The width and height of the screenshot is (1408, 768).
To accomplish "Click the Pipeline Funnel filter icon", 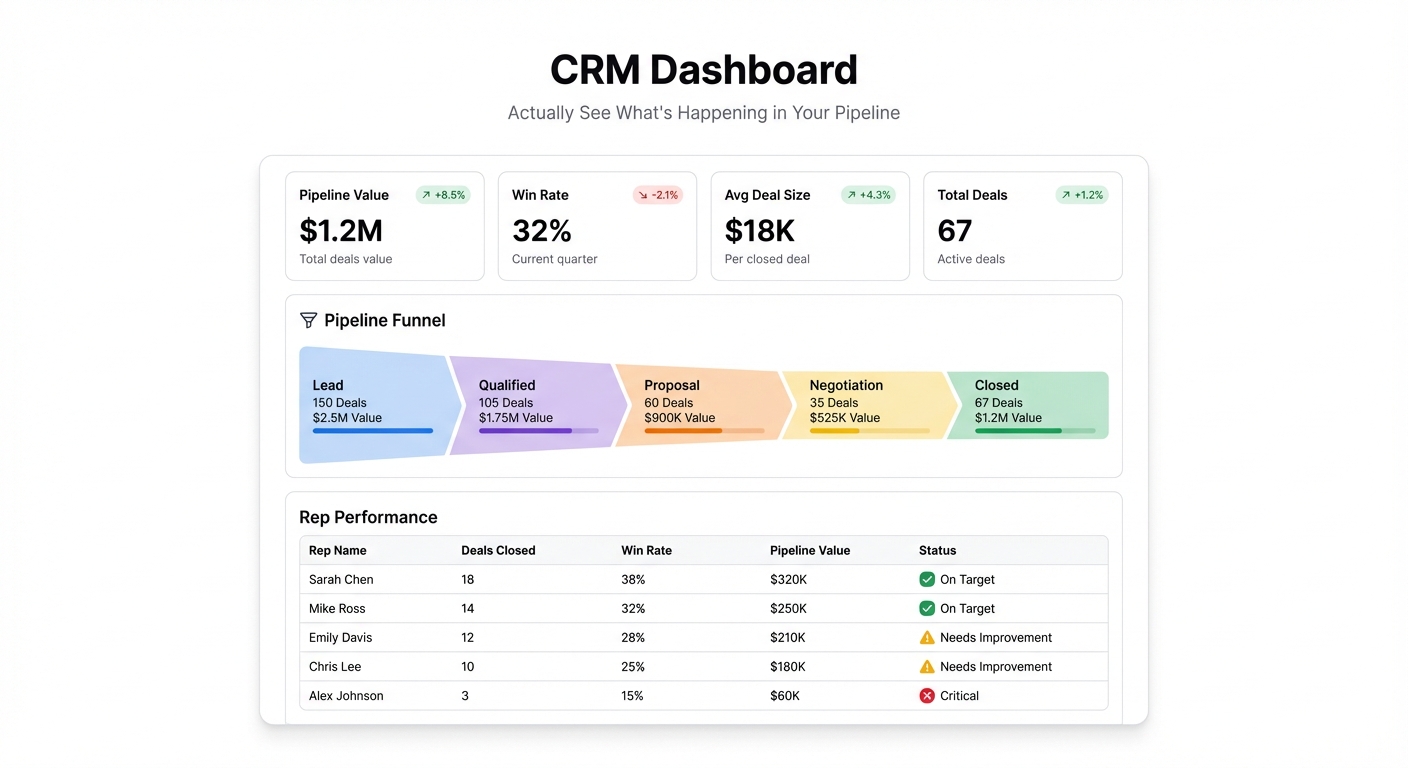I will point(308,320).
